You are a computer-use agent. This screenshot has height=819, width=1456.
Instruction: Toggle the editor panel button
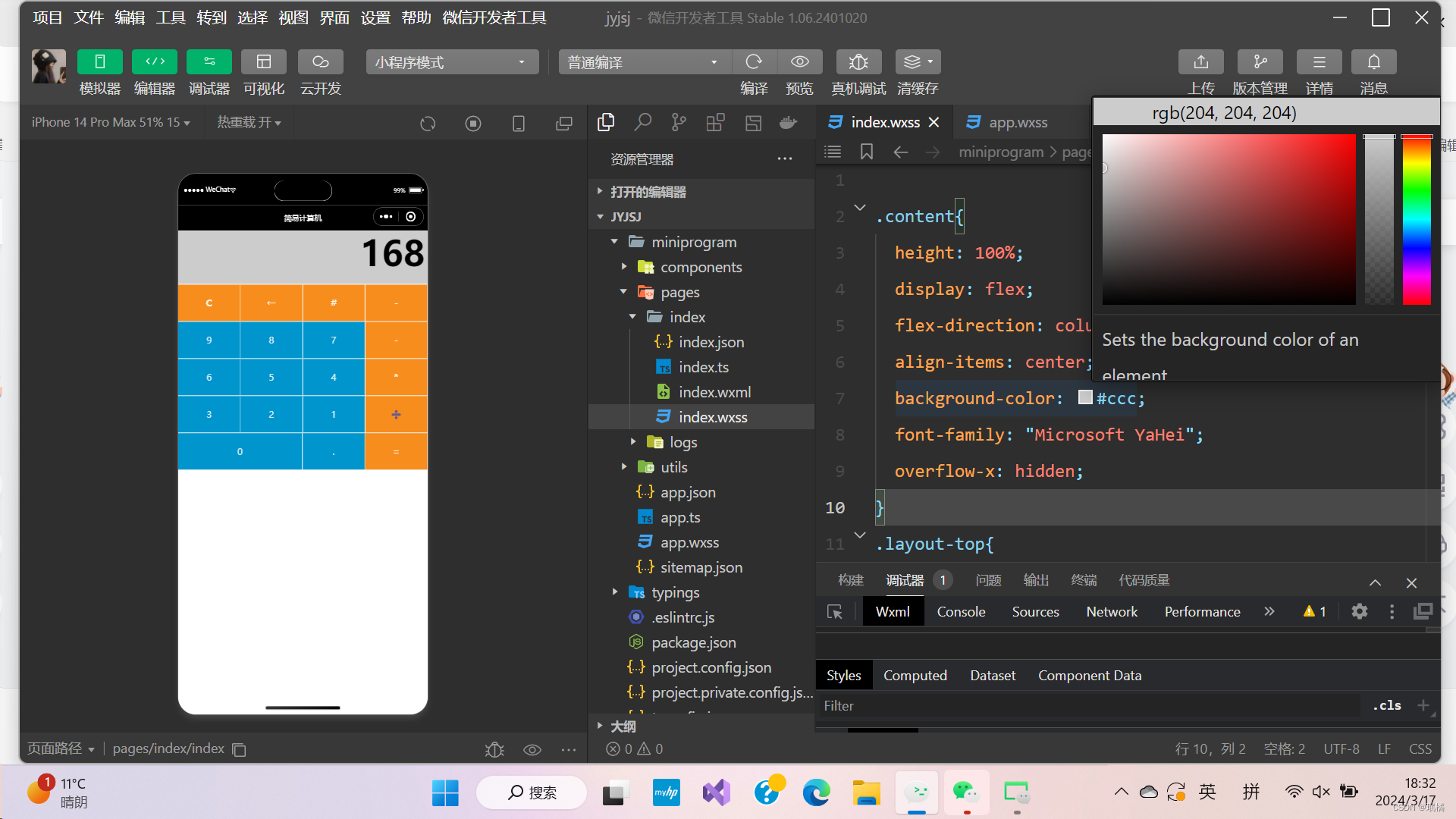coord(154,62)
